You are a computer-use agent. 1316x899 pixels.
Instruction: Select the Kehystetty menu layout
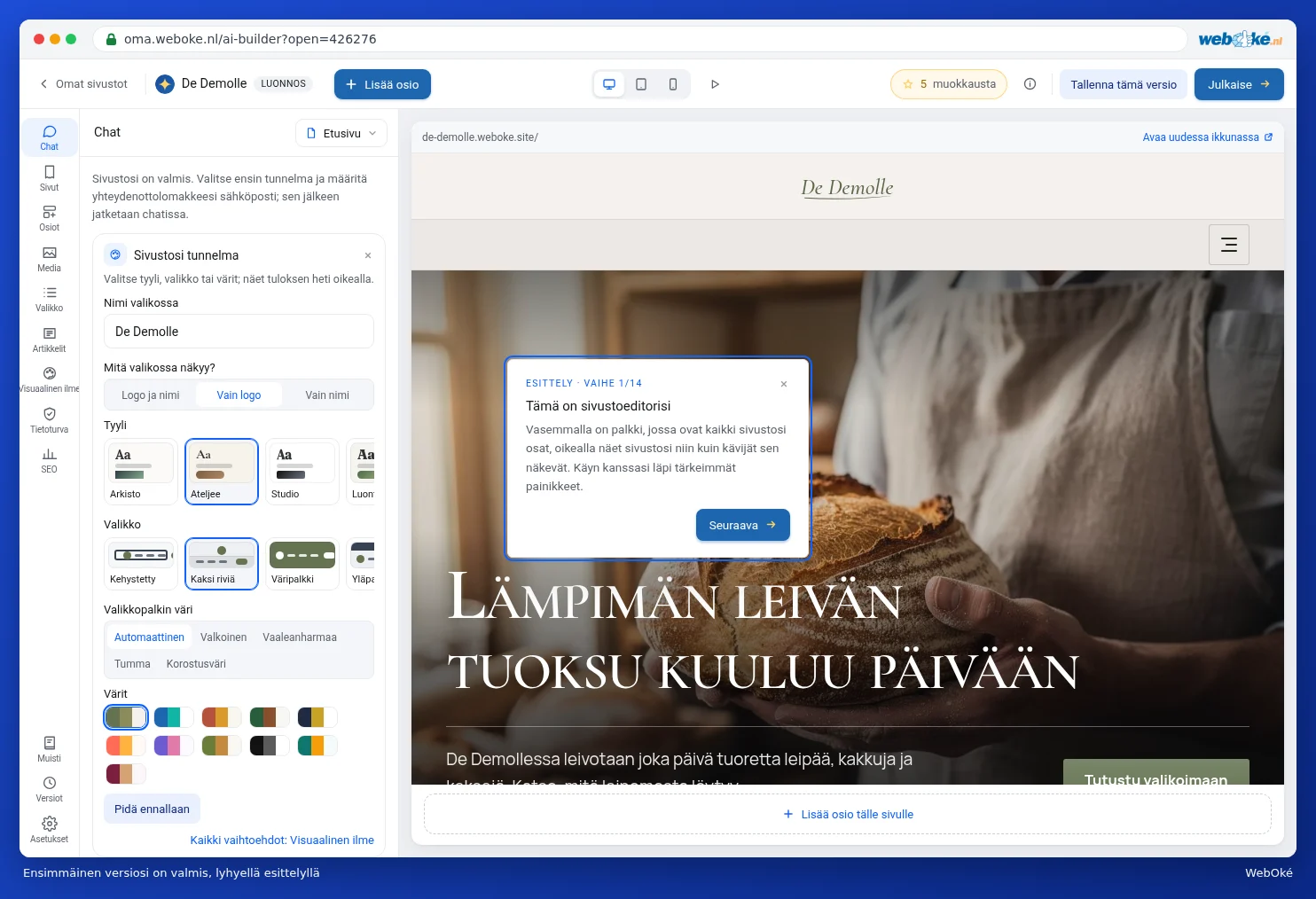(141, 564)
